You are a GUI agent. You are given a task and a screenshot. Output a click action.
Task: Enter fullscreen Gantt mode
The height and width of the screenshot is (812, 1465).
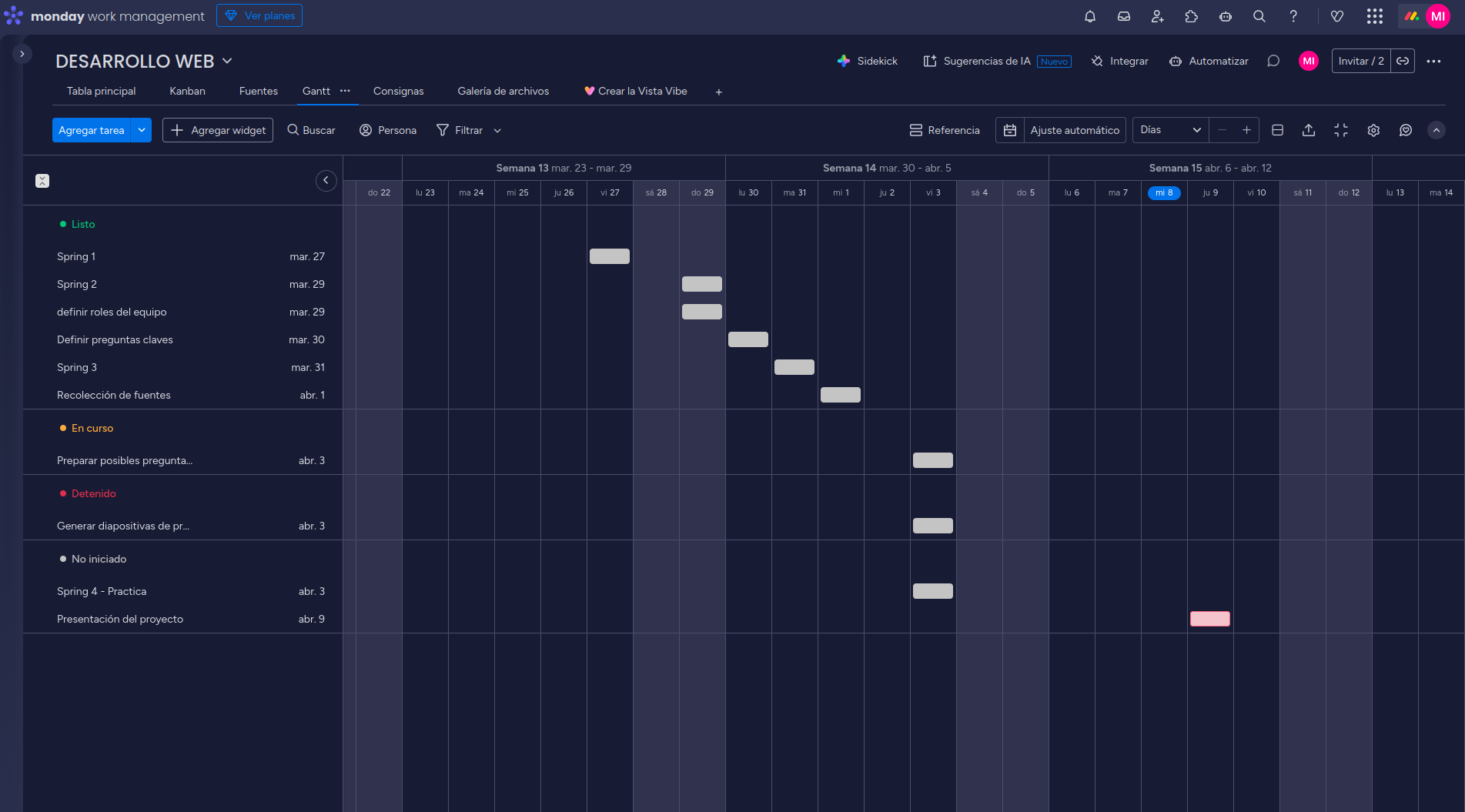pyautogui.click(x=1341, y=130)
